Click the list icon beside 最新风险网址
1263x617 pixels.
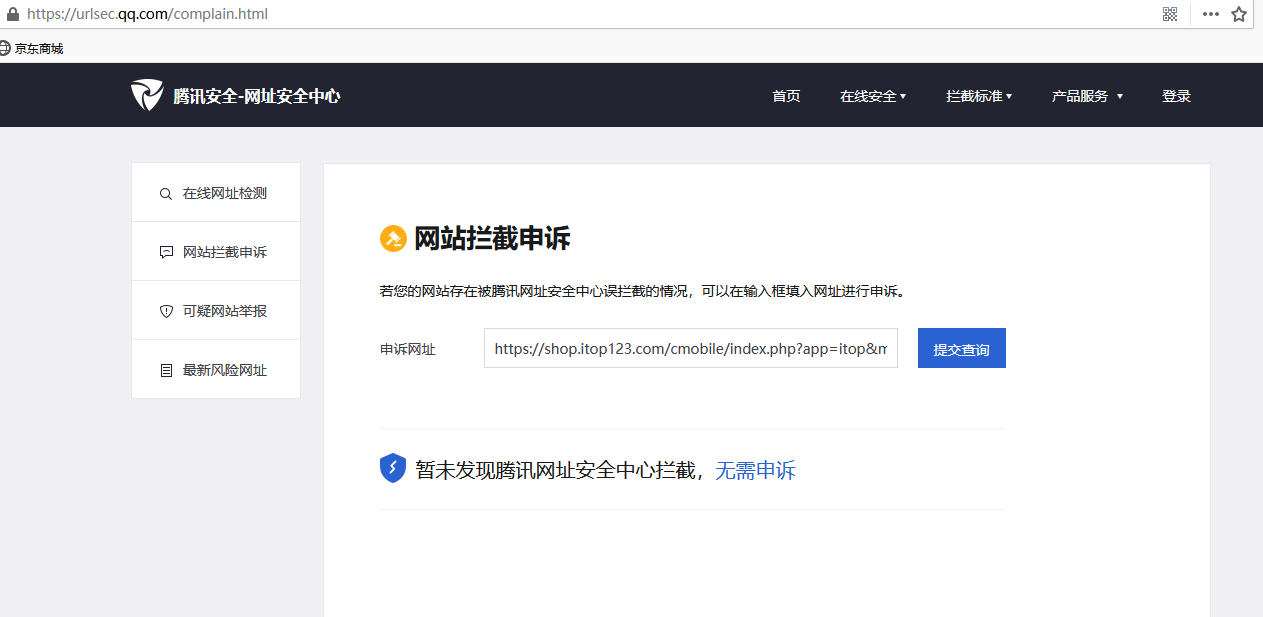point(166,370)
